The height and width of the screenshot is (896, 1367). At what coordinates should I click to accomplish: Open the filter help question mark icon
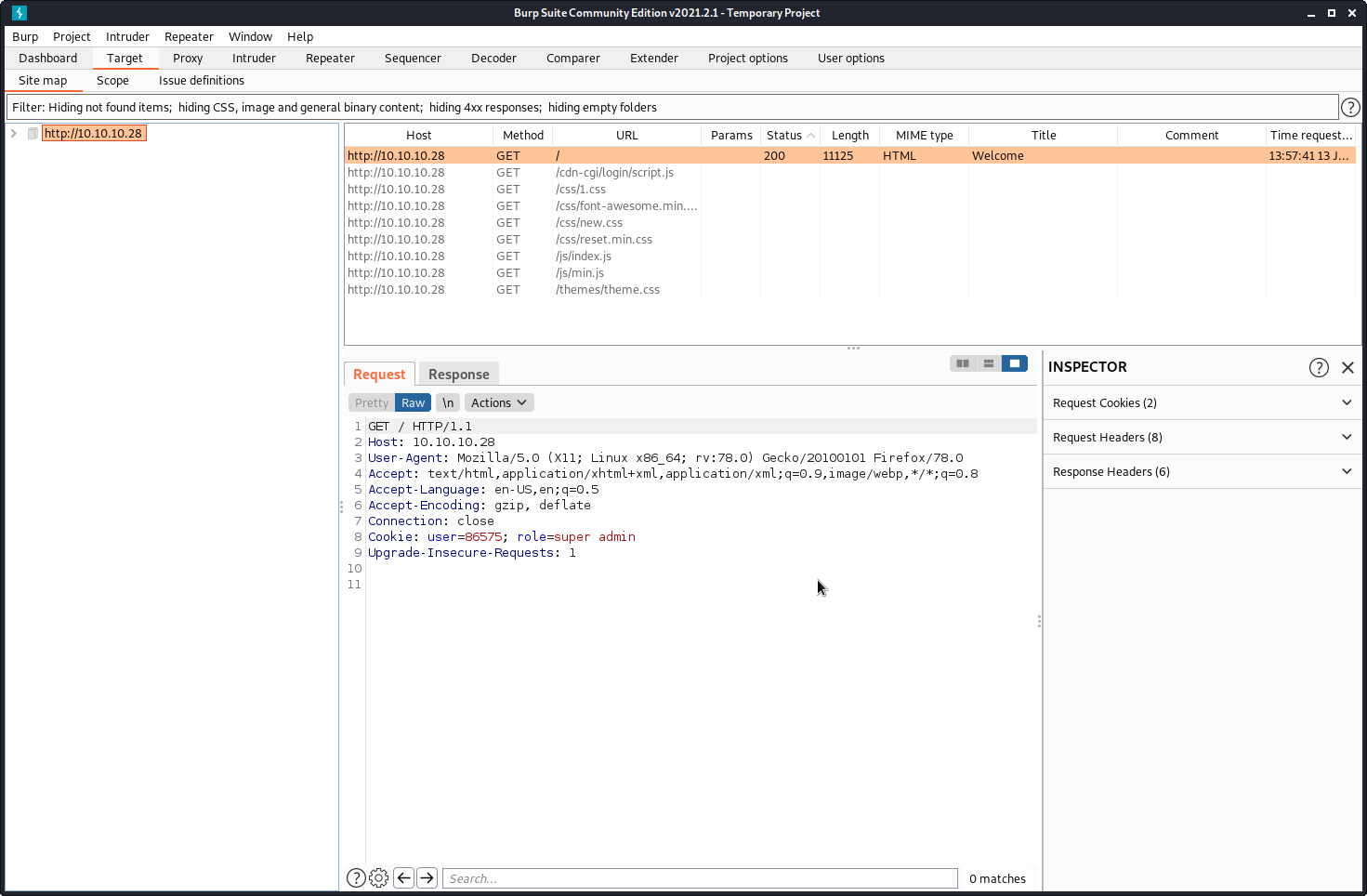[1350, 108]
